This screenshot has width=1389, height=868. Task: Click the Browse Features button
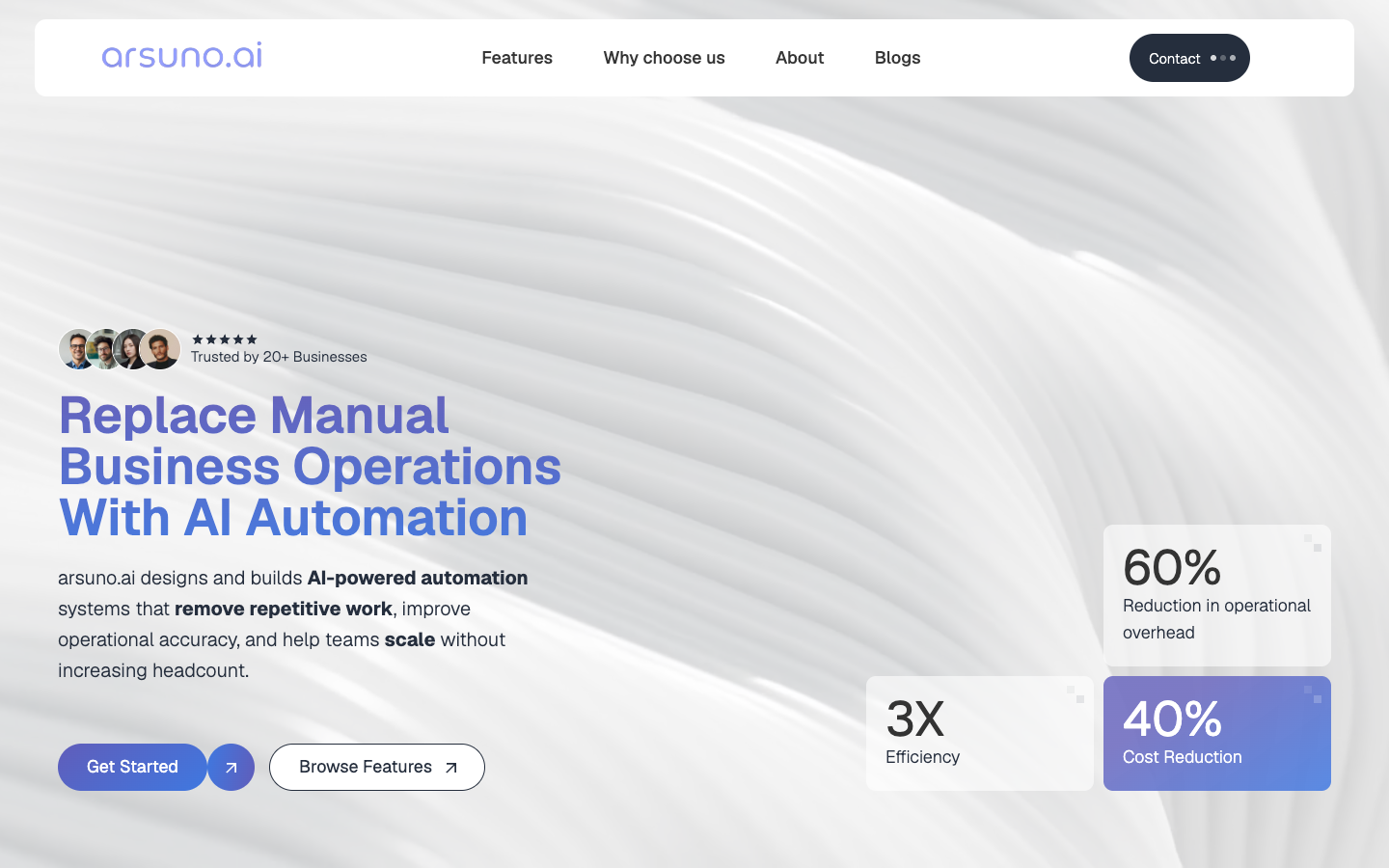coord(377,767)
